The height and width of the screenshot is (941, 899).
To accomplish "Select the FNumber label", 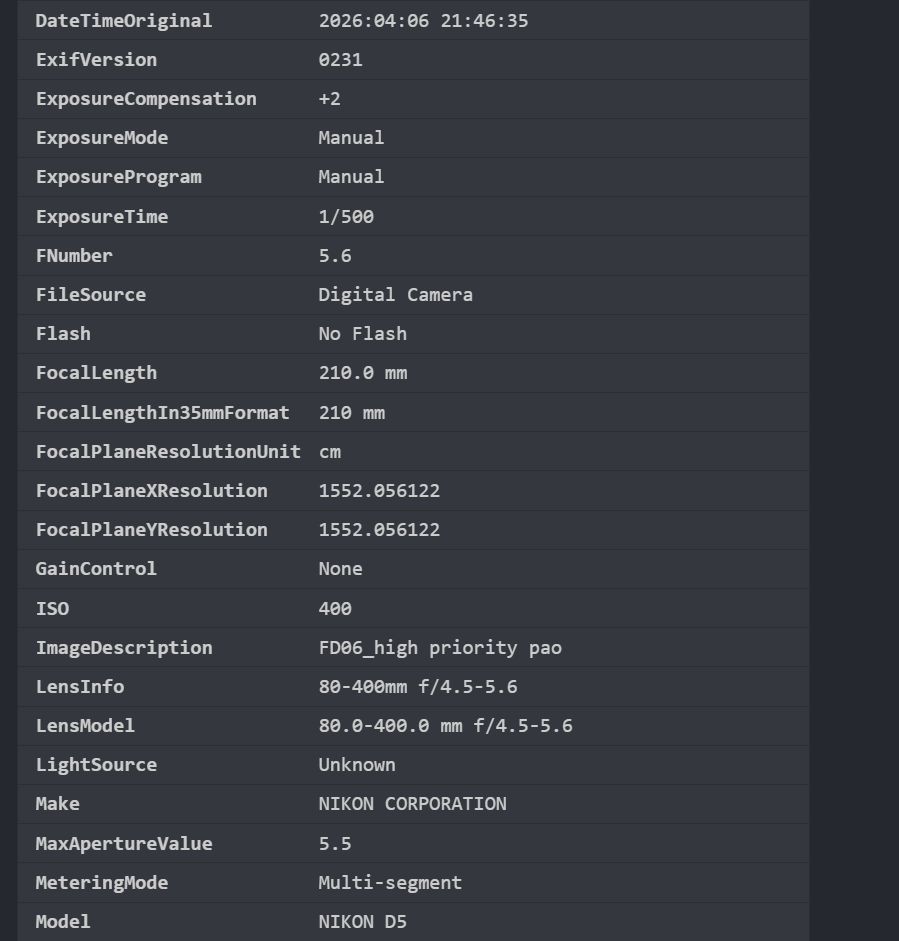I will tap(74, 256).
